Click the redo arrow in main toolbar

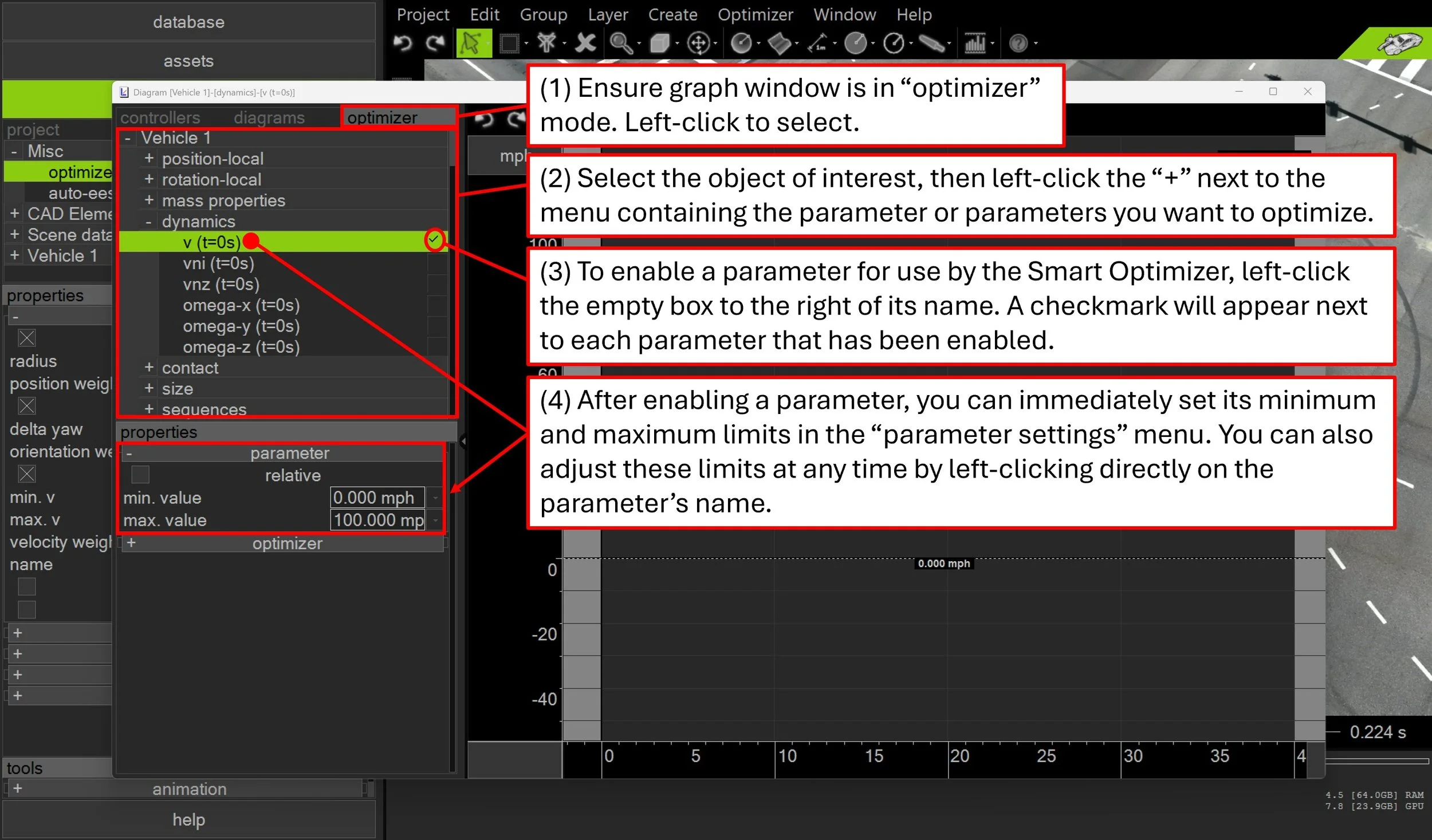point(435,43)
